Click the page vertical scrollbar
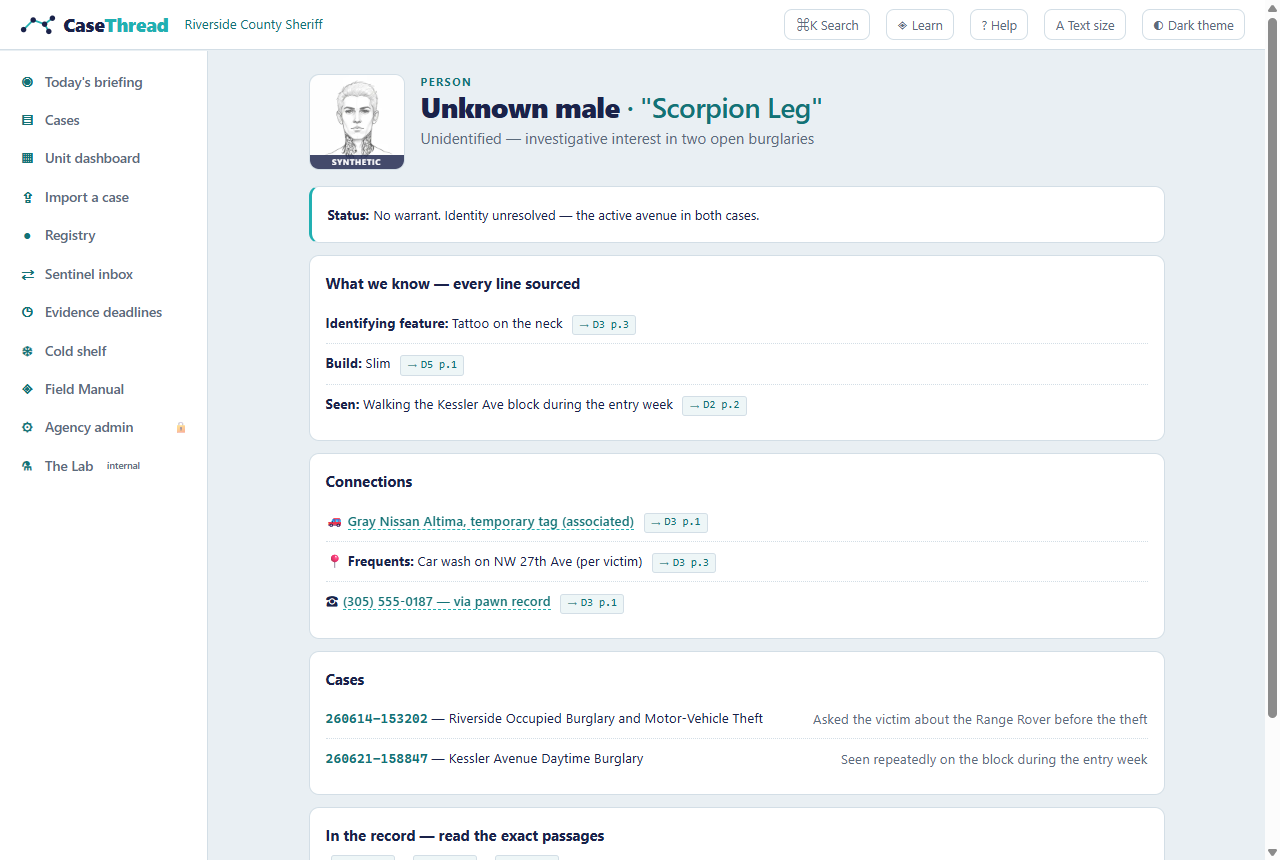Image resolution: width=1280 pixels, height=860 pixels. [x=1272, y=366]
